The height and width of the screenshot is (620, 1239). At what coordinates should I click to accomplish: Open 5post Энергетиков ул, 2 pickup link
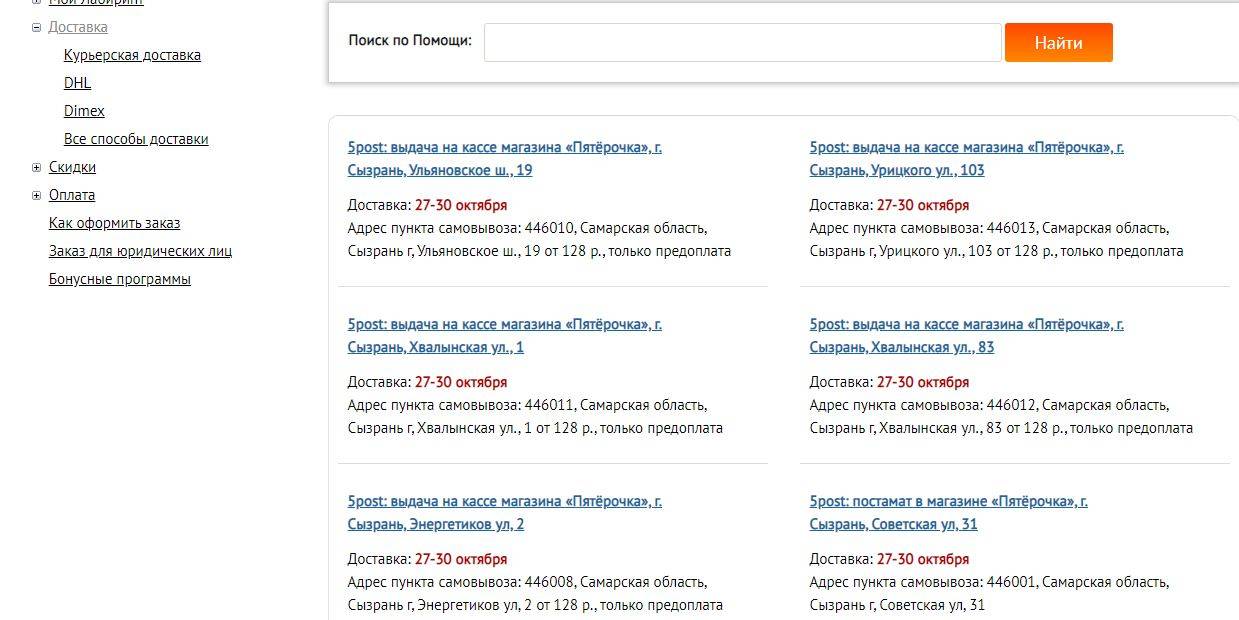(x=505, y=512)
